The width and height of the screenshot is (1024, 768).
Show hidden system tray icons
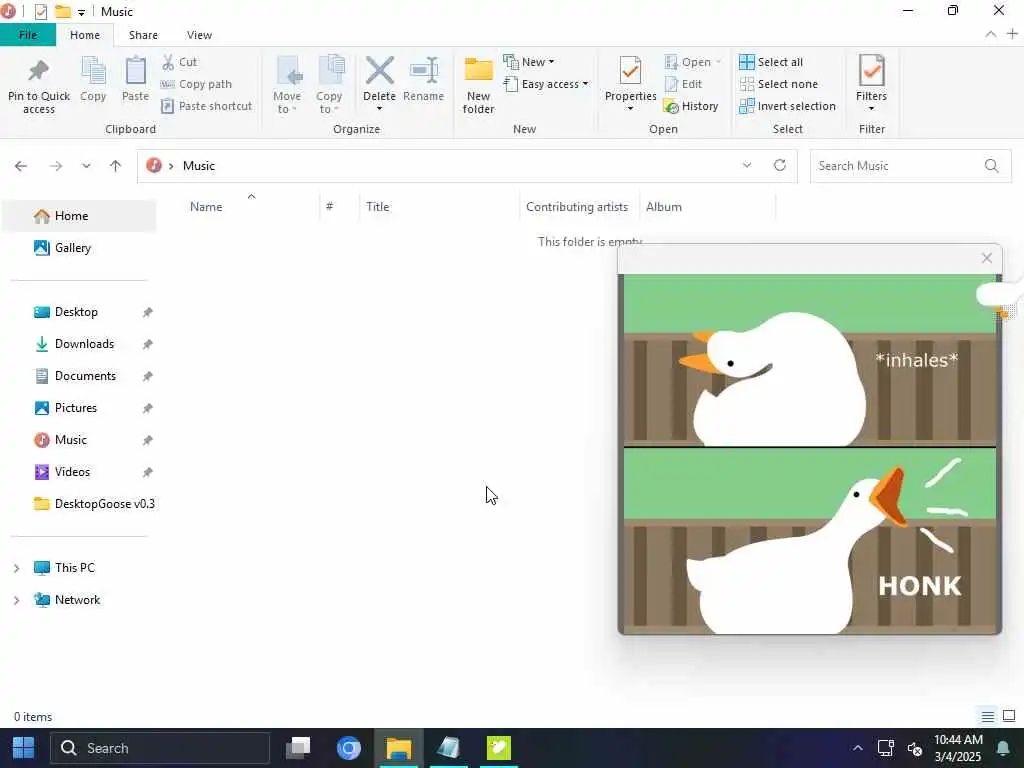[857, 748]
